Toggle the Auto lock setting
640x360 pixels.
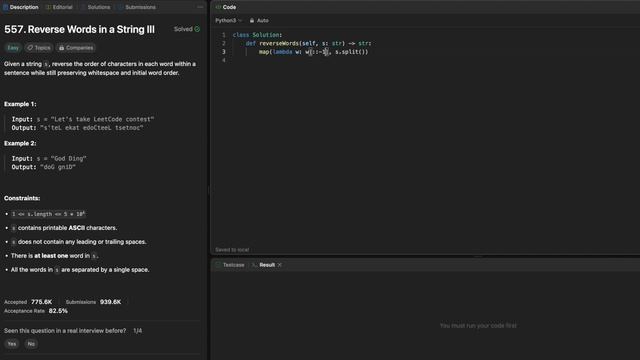pyautogui.click(x=259, y=20)
